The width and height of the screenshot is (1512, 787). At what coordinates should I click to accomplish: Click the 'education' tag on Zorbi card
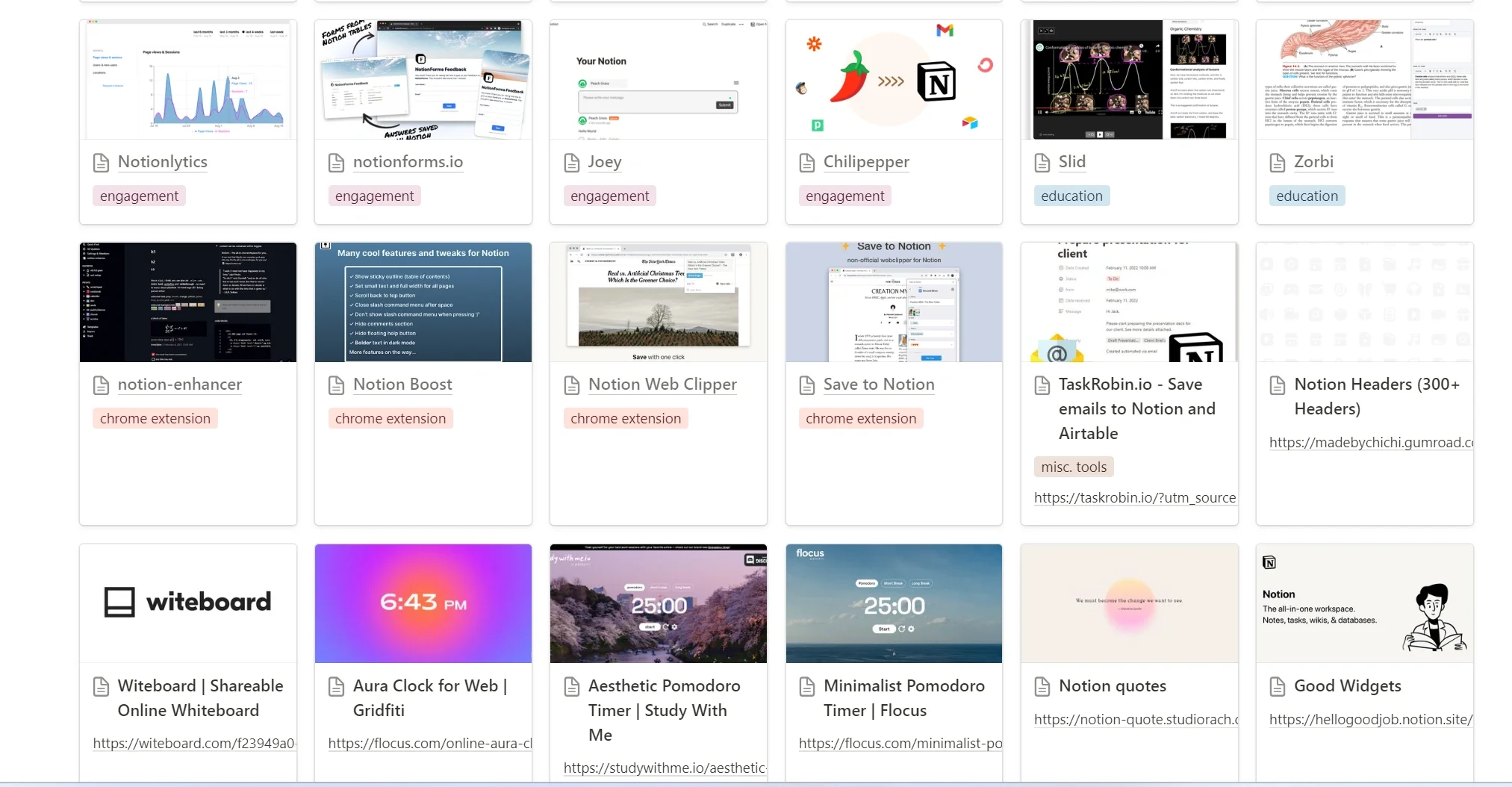pos(1307,196)
